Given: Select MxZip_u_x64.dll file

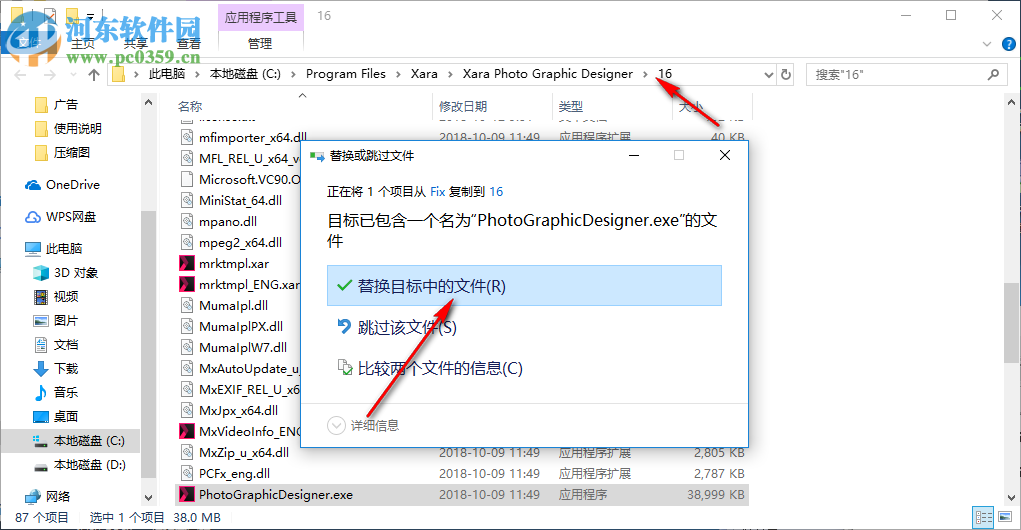Looking at the screenshot, I should click(244, 452).
